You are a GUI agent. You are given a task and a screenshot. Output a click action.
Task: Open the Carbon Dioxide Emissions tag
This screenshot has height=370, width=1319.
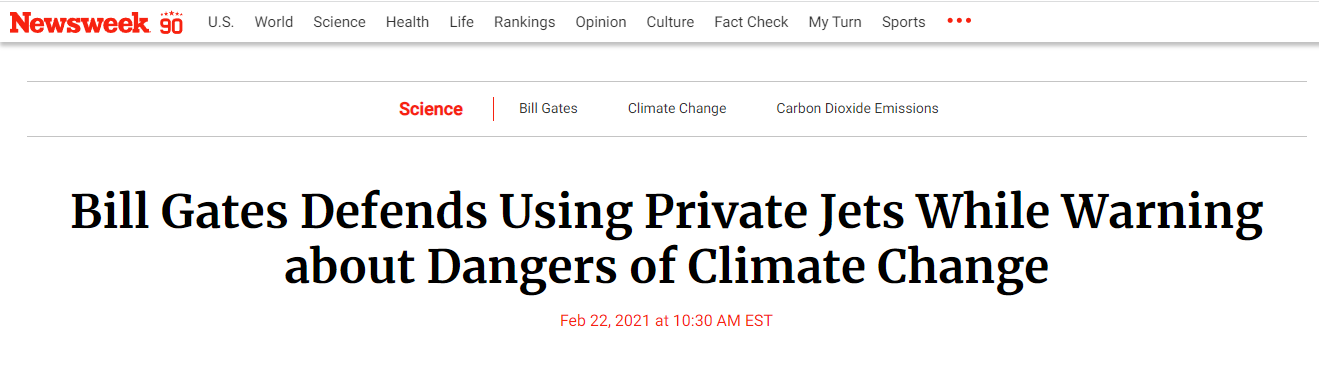[x=857, y=108]
